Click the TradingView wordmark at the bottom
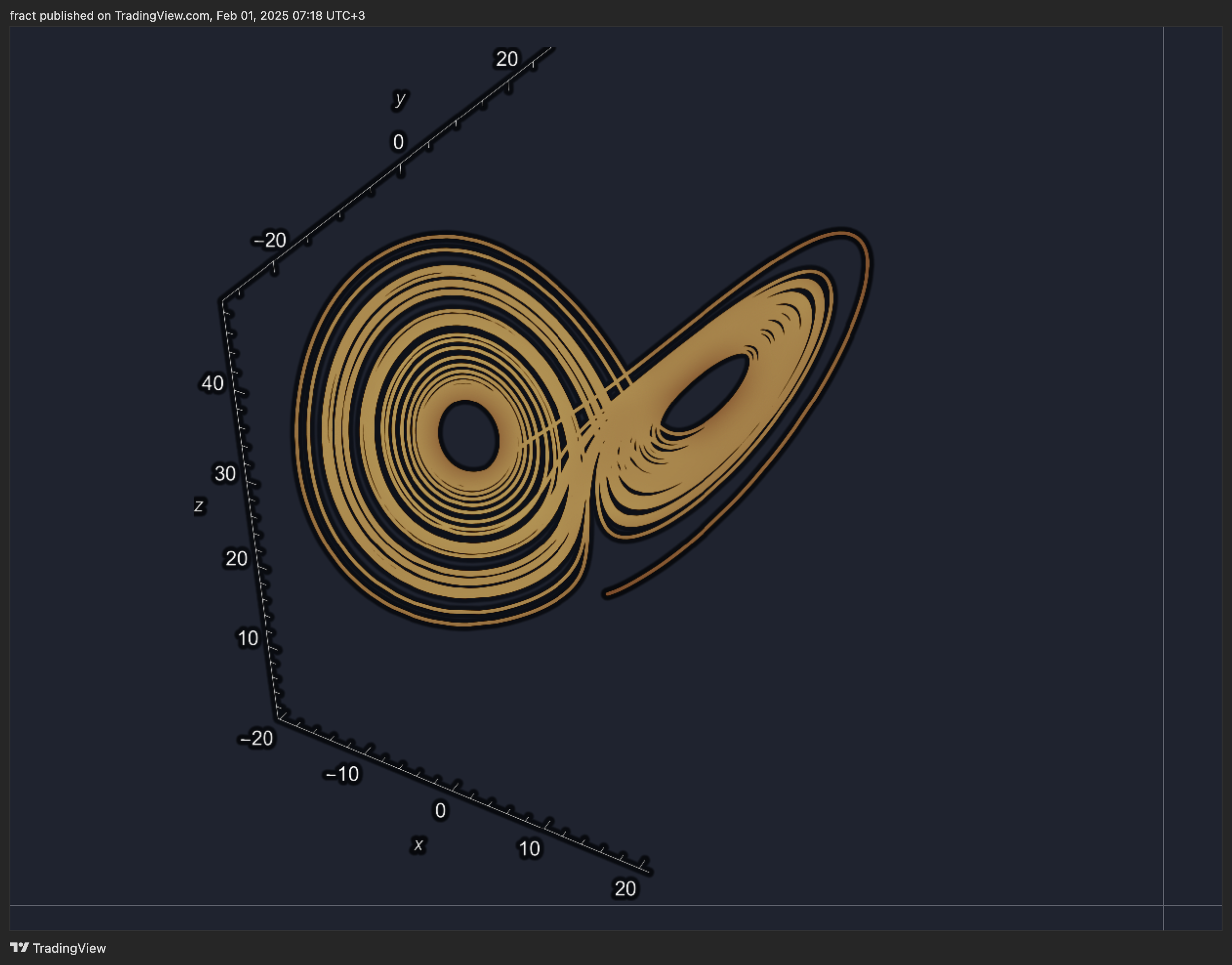Image resolution: width=1232 pixels, height=965 pixels. 69,948
